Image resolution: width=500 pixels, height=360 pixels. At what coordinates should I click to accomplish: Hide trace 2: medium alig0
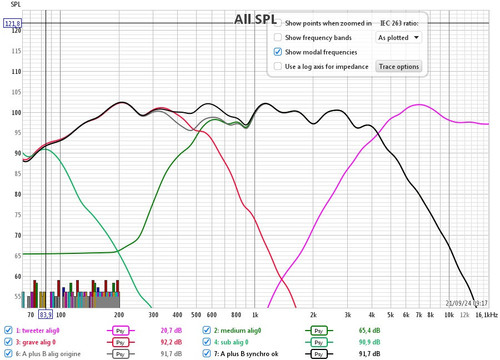click(207, 330)
